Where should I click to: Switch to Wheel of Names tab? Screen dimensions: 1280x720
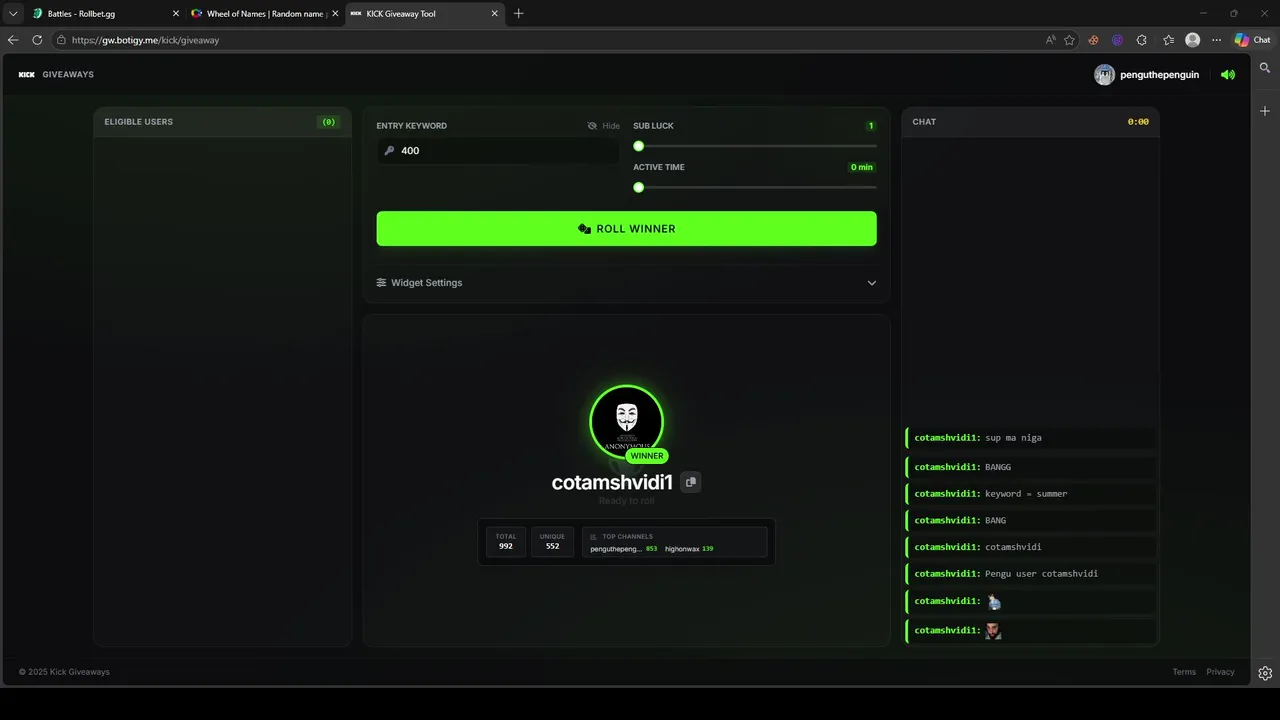(265, 14)
